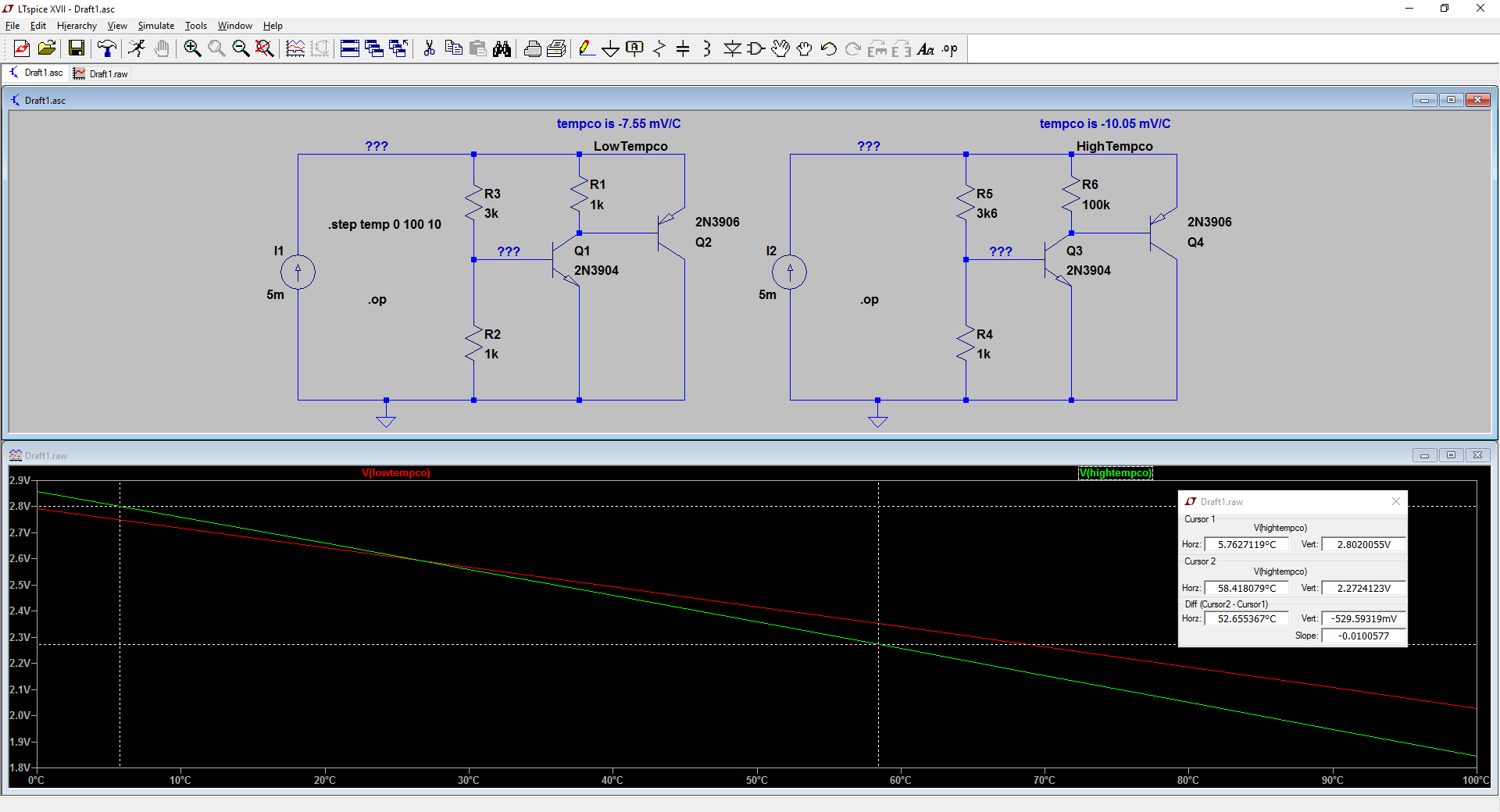Click the Open file folder icon

[47, 48]
